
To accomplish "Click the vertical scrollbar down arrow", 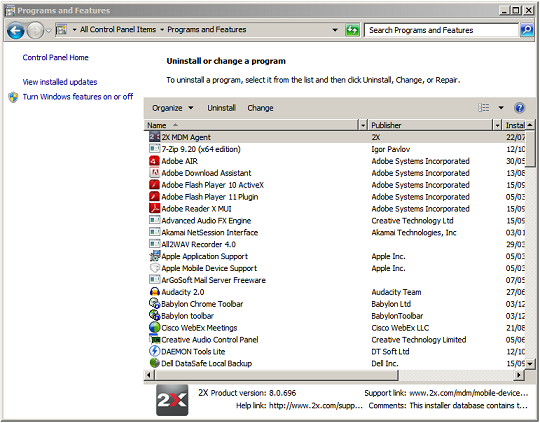I will [530, 363].
